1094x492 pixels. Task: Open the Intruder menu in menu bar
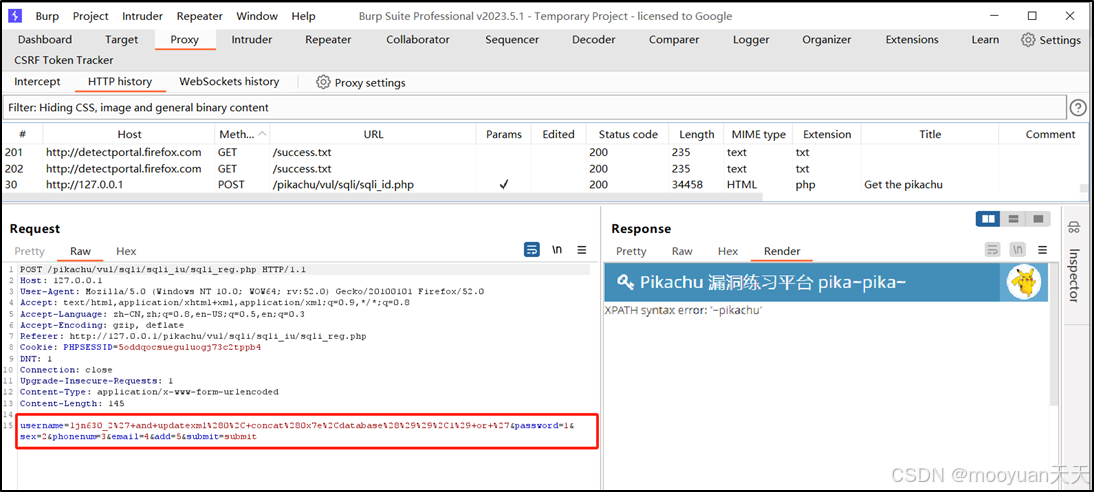[142, 16]
